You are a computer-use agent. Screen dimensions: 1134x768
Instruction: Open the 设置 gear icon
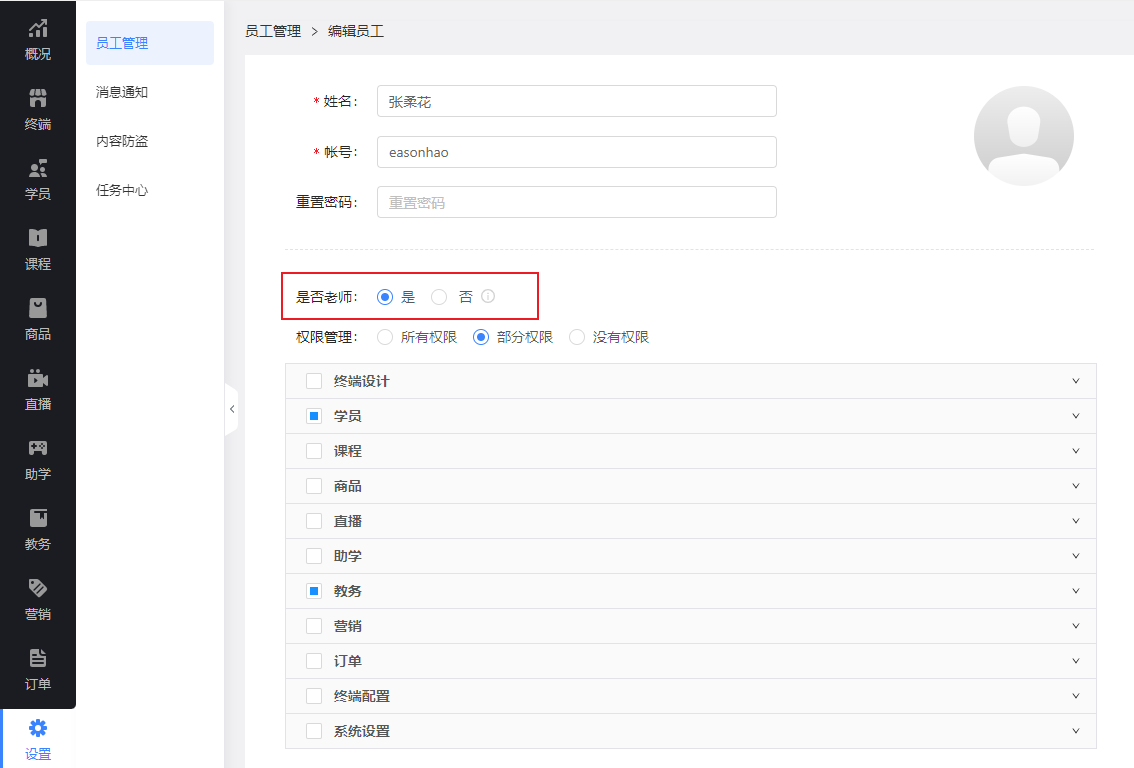coord(38,728)
